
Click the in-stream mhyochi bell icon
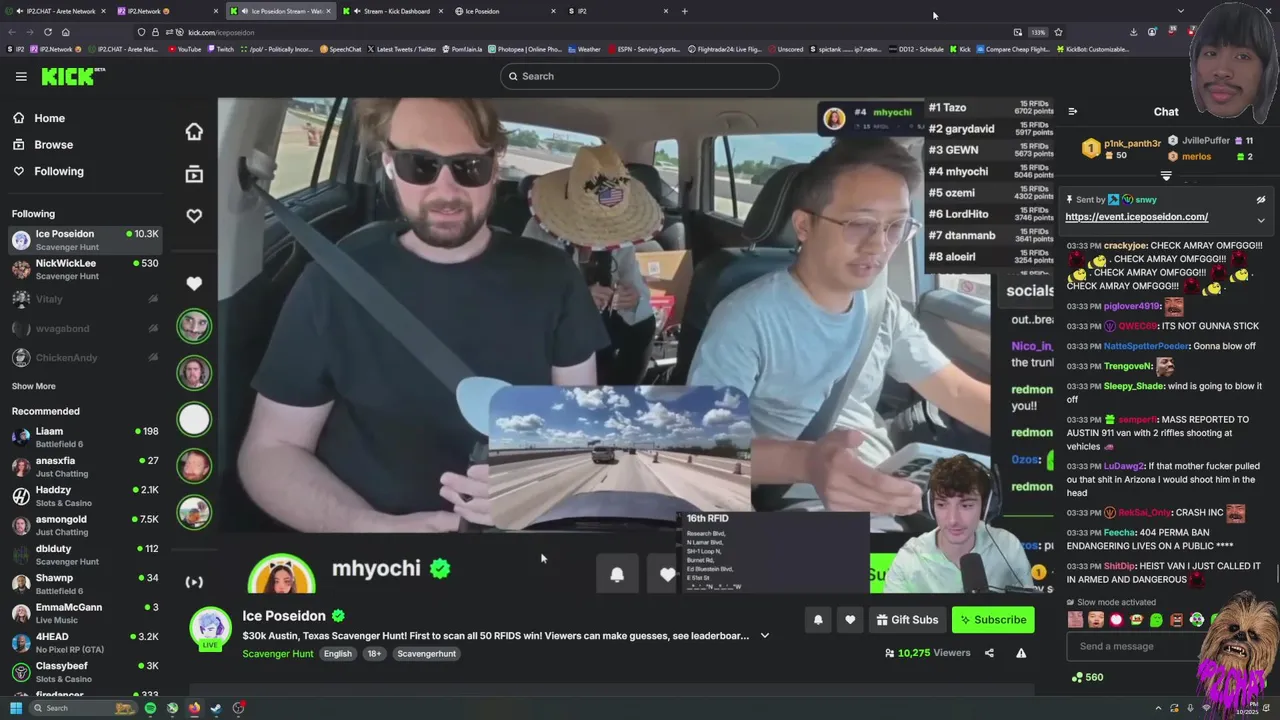[617, 574]
